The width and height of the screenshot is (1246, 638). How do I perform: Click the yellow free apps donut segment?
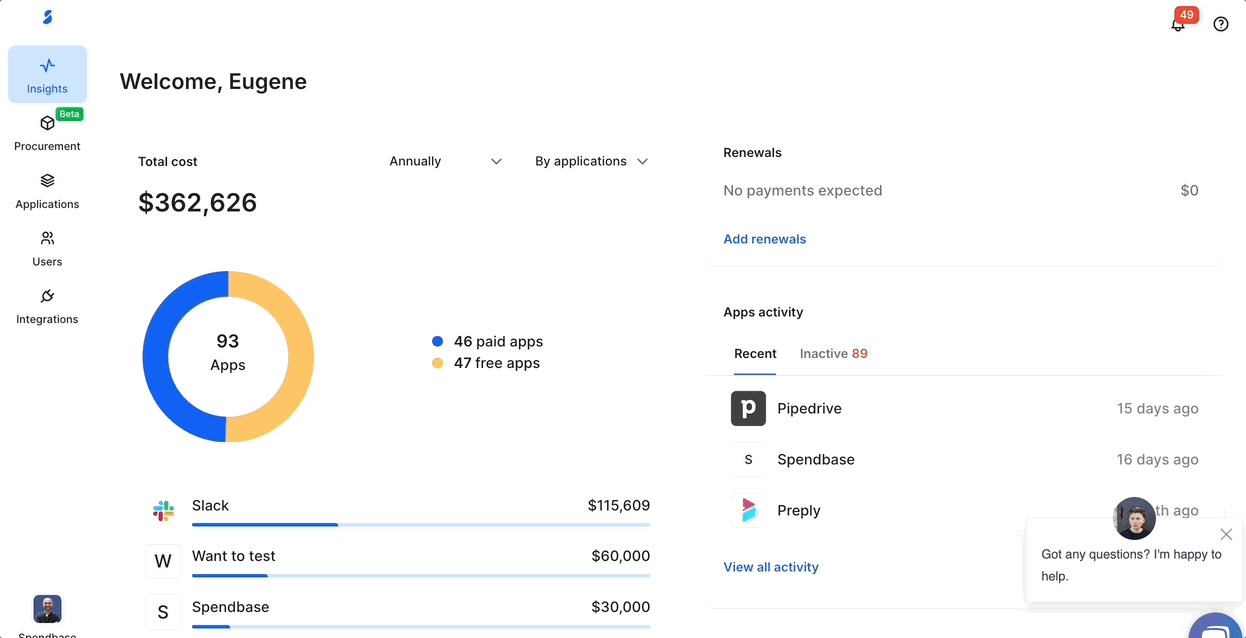click(x=300, y=357)
